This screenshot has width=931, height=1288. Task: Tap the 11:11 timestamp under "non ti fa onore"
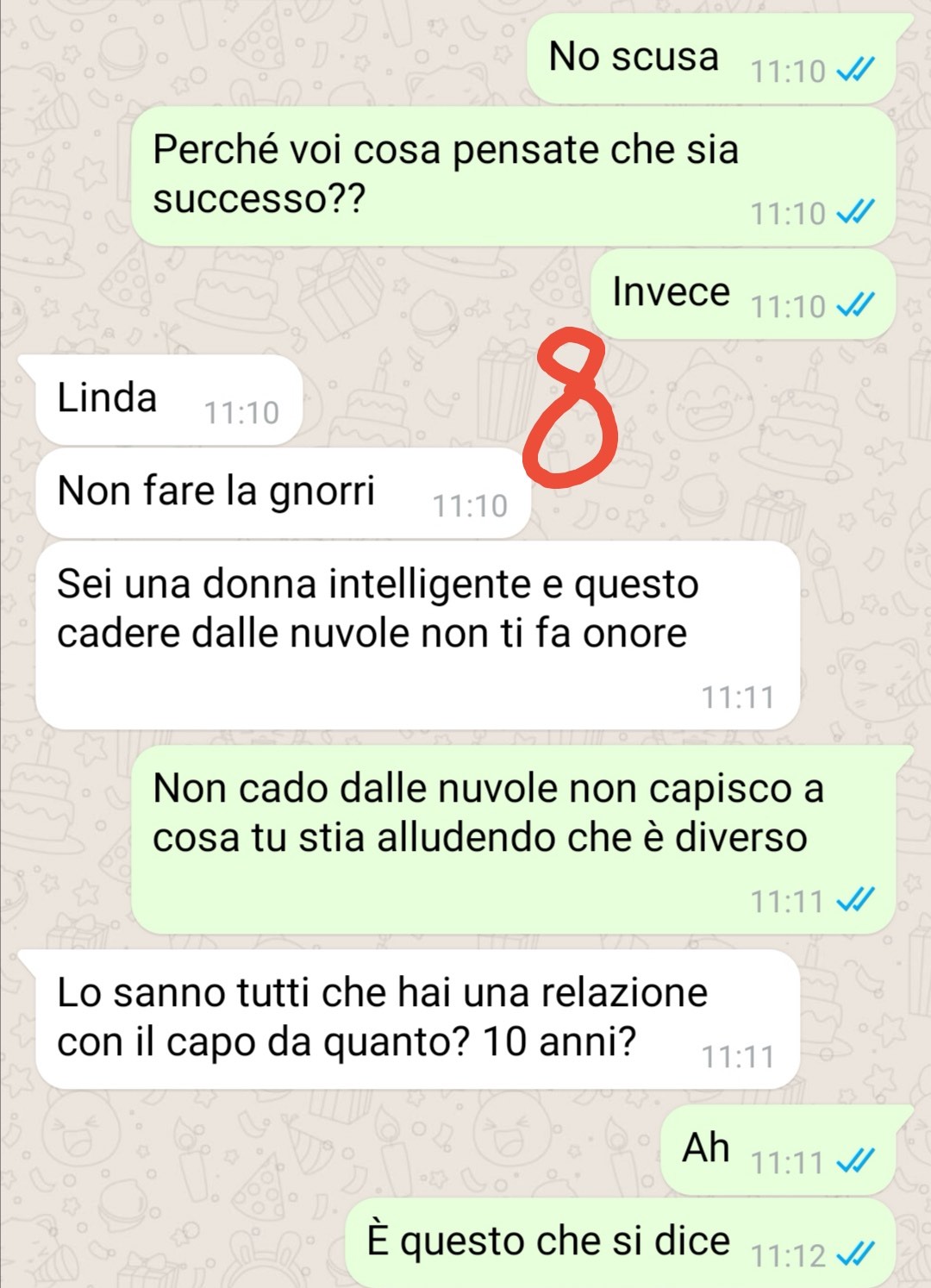(737, 697)
